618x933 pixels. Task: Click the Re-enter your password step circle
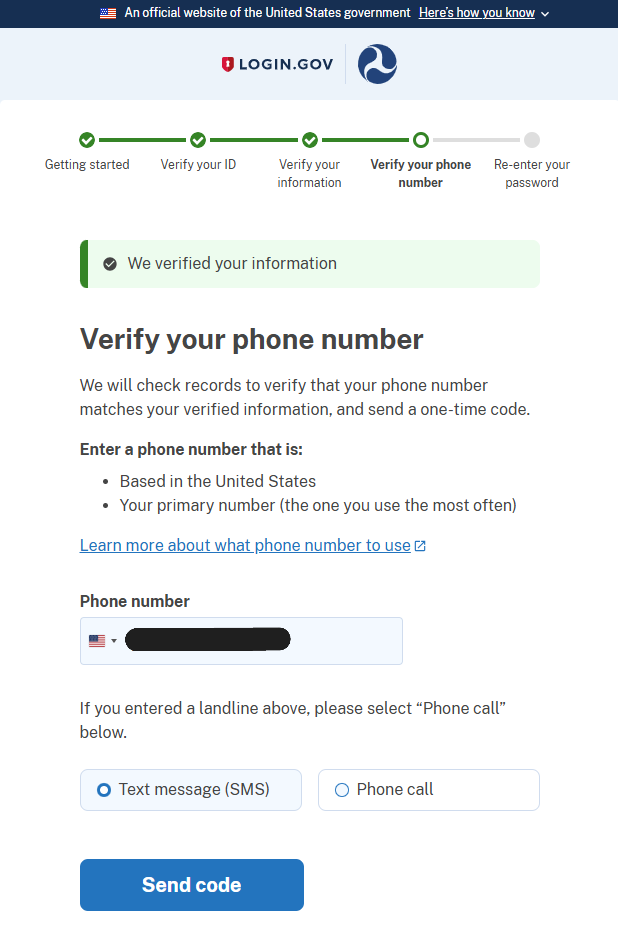[x=532, y=140]
